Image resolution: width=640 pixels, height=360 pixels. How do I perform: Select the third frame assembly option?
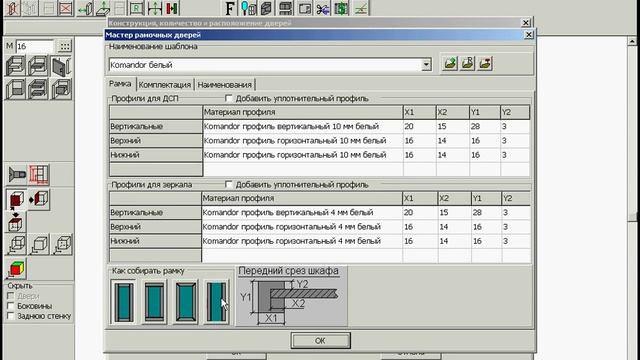click(185, 302)
